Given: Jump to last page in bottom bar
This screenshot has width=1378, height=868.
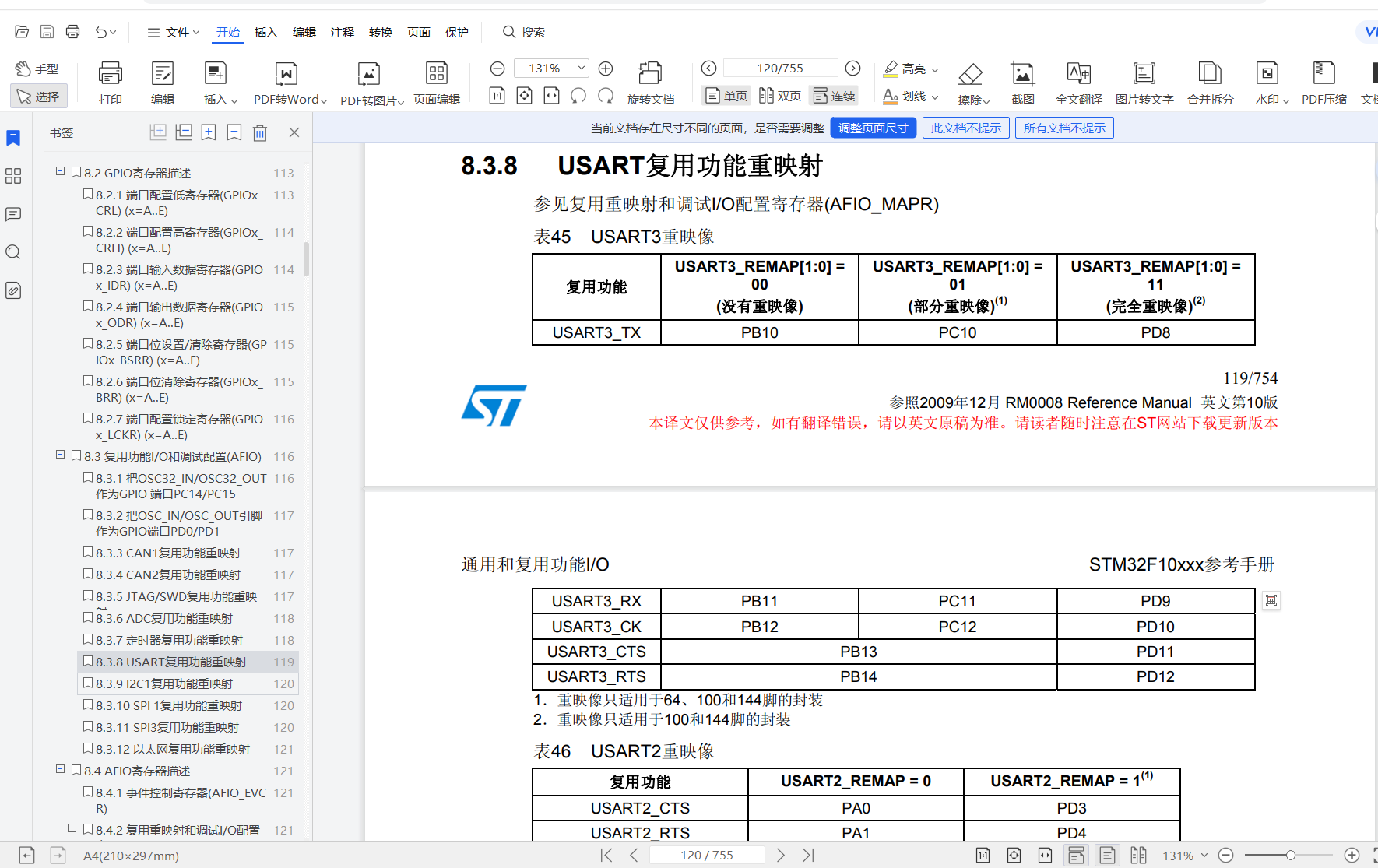Looking at the screenshot, I should [808, 855].
